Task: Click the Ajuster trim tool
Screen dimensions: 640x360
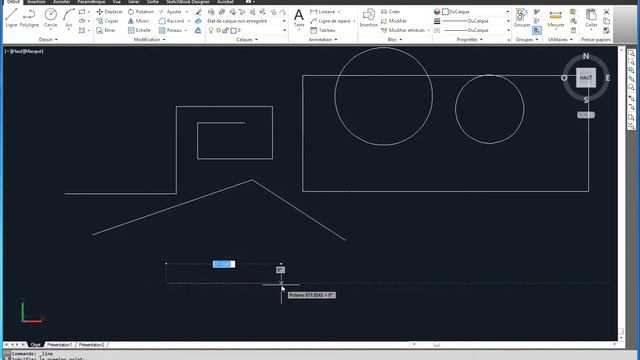Action: (171, 12)
